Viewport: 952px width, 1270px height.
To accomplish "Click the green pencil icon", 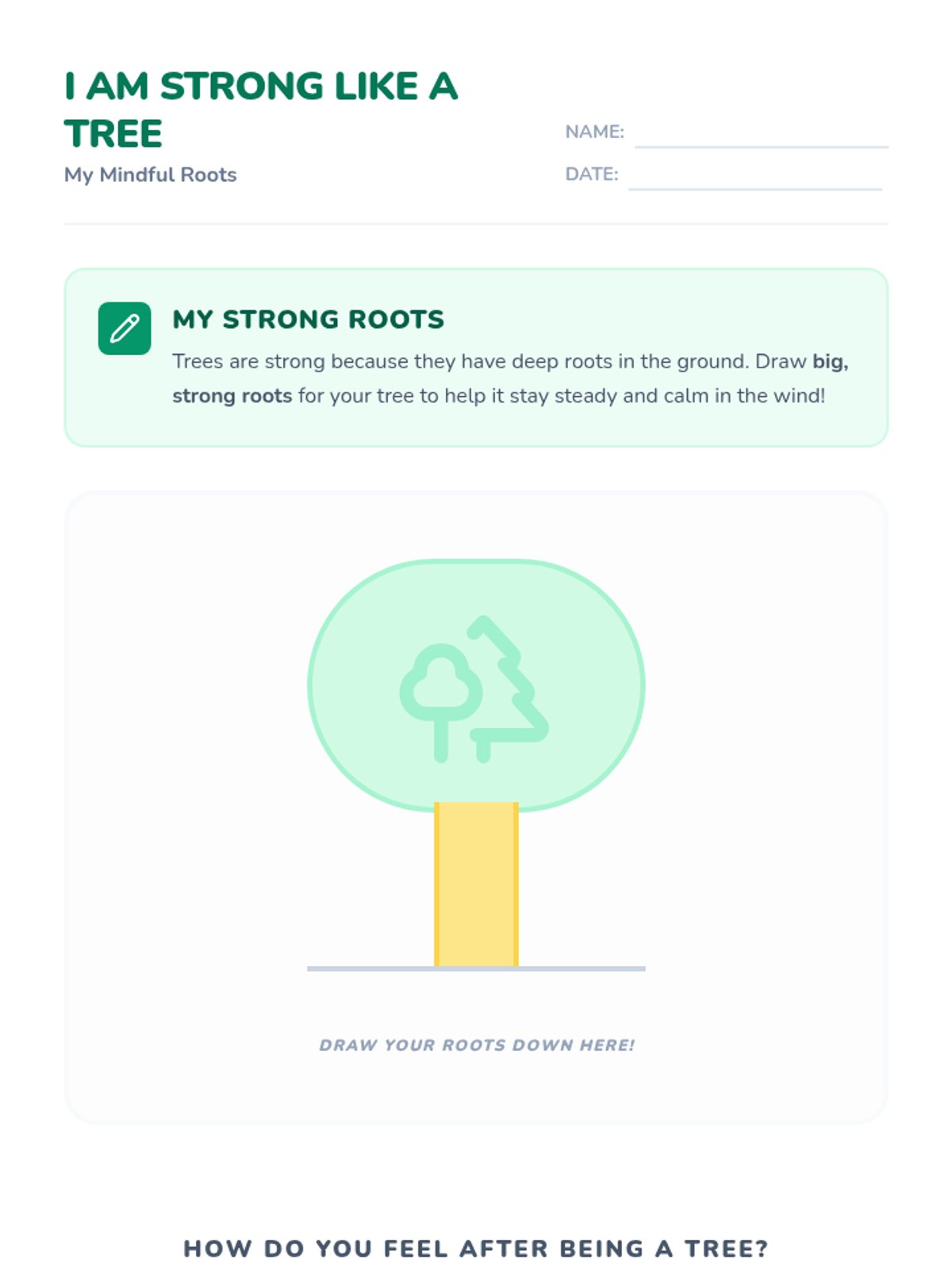I will coord(125,328).
